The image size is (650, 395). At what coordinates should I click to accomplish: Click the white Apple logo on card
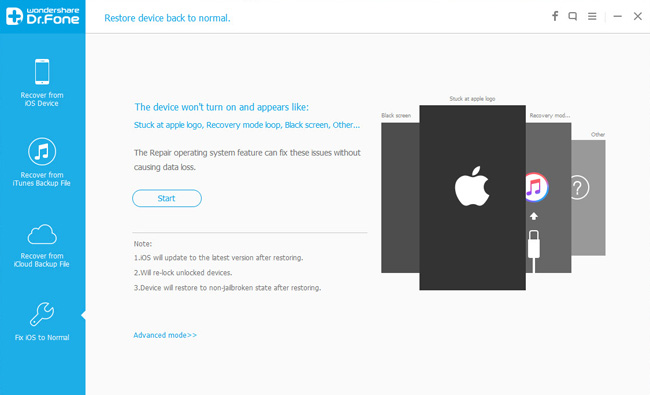click(x=472, y=186)
